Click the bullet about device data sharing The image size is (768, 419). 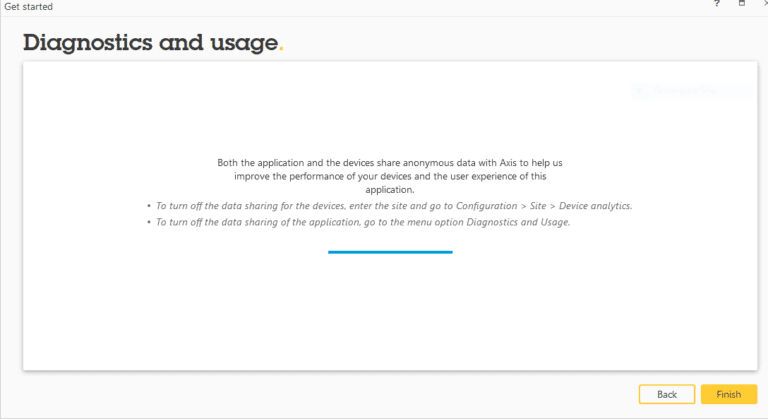coord(390,206)
